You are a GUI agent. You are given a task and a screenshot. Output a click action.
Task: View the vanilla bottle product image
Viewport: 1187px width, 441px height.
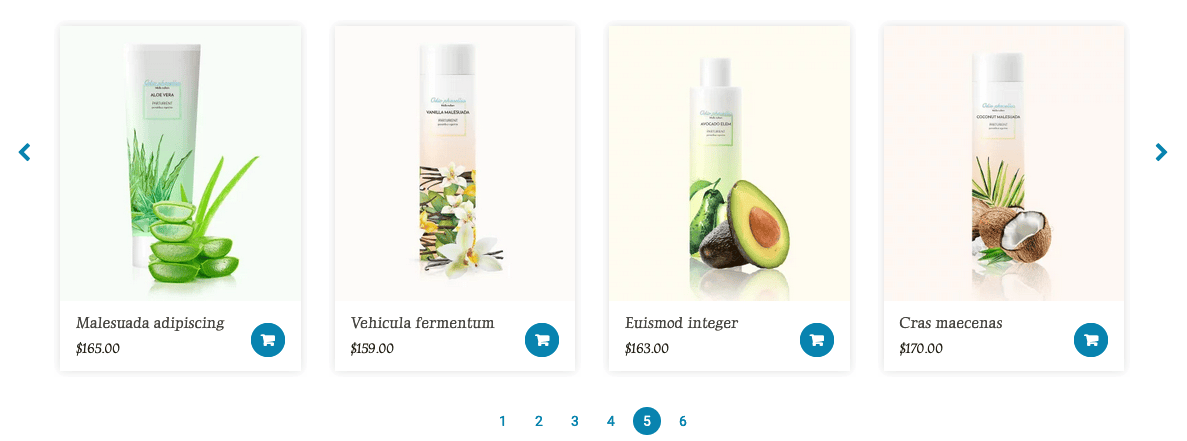click(x=455, y=164)
